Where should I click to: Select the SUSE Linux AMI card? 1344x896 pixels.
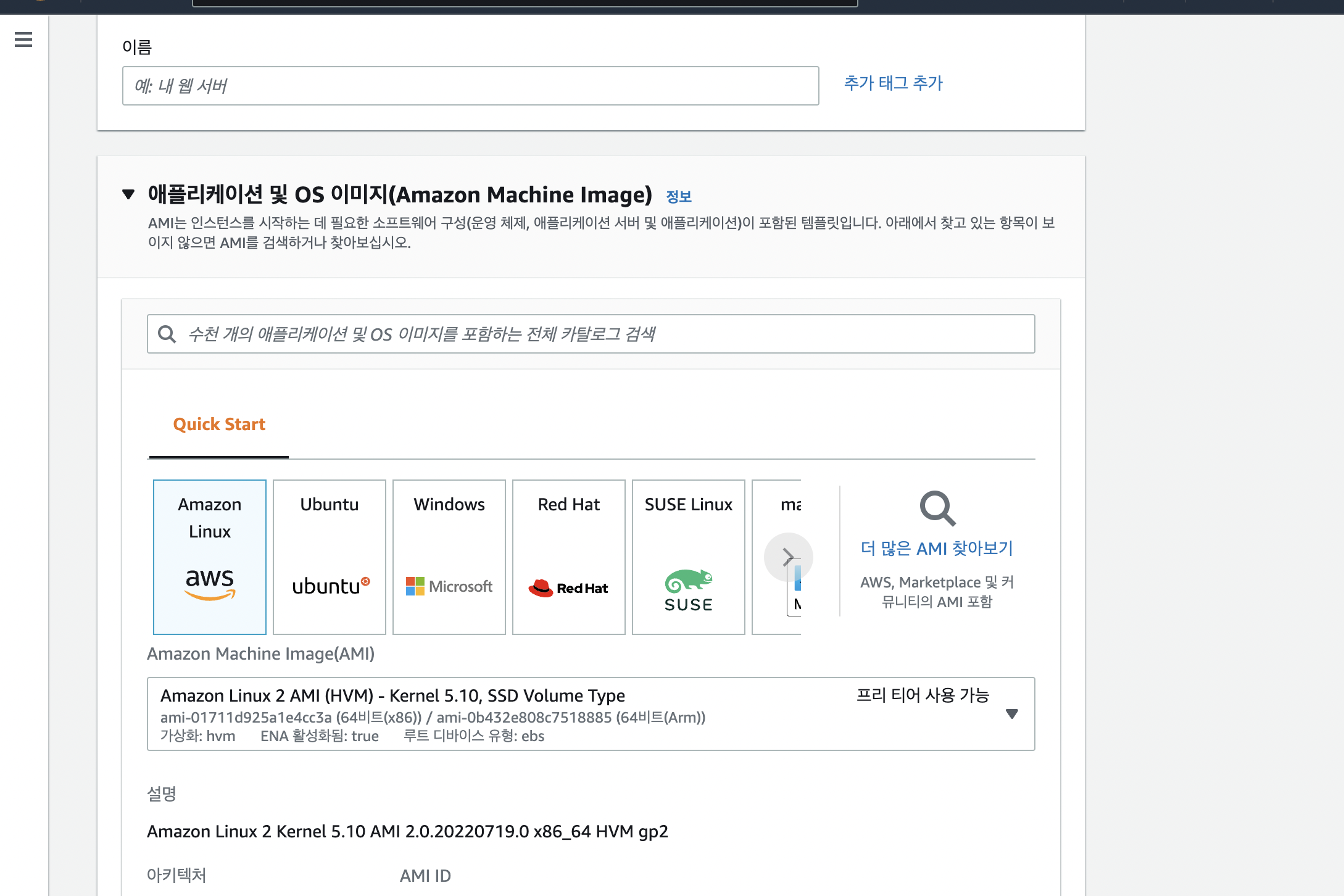(x=689, y=557)
